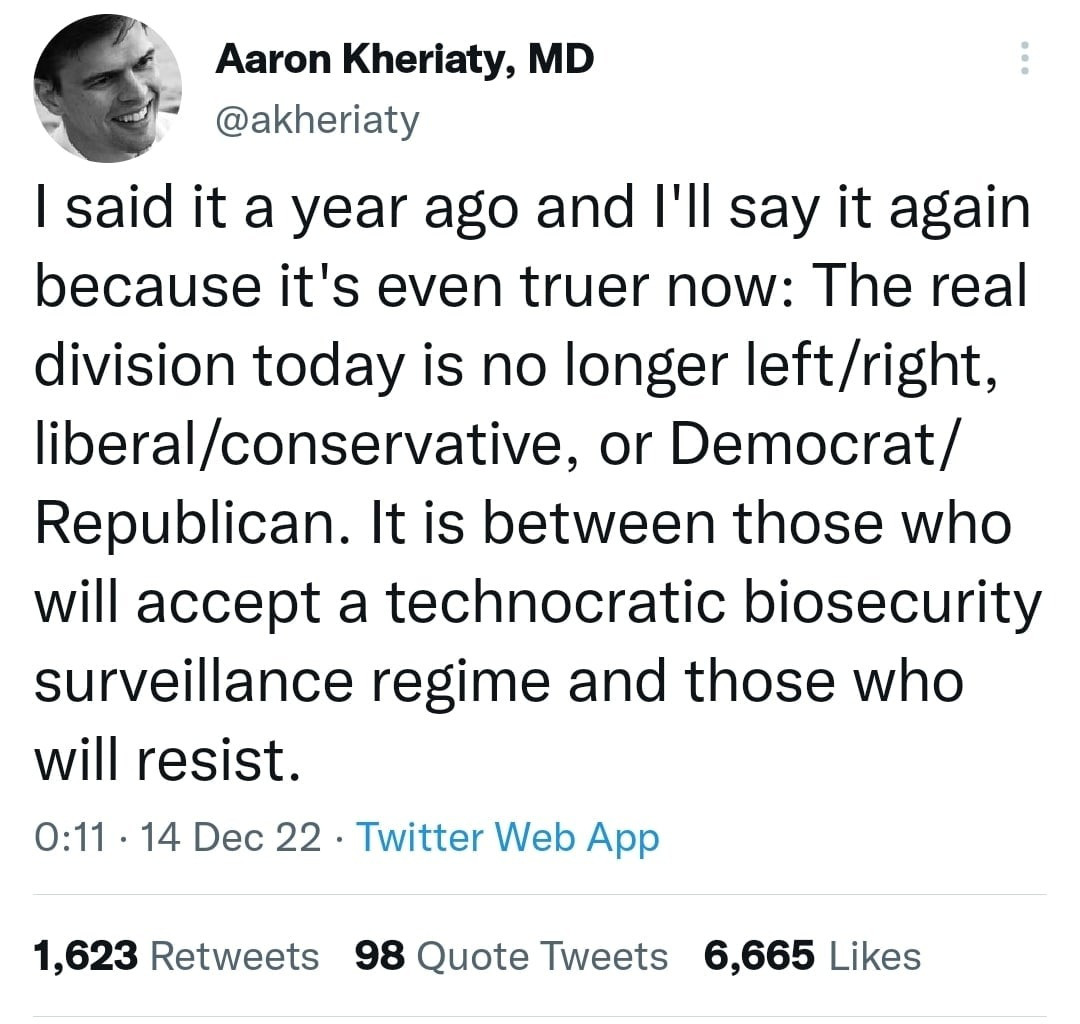The image size is (1080, 1024).
Task: Click the 'MD' suffix in the author name
Action: point(560,61)
